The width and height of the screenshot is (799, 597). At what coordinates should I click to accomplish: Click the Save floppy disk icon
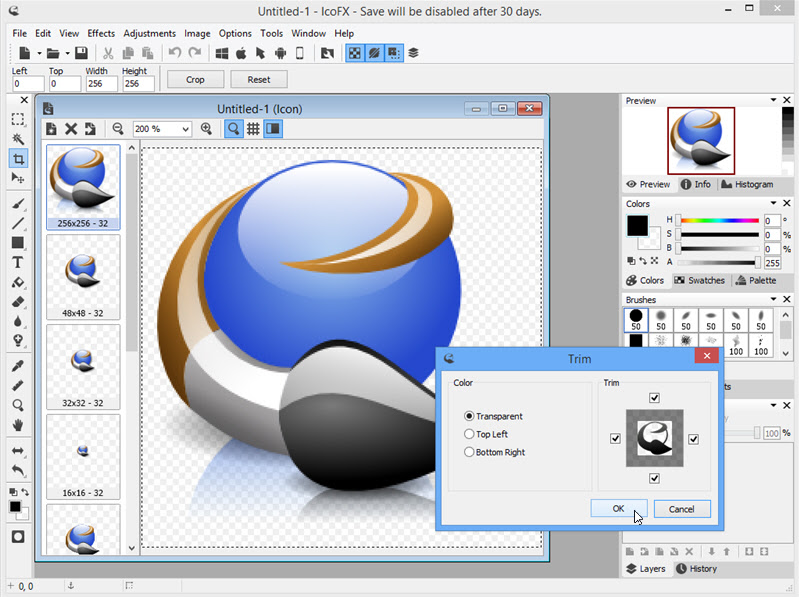81,53
